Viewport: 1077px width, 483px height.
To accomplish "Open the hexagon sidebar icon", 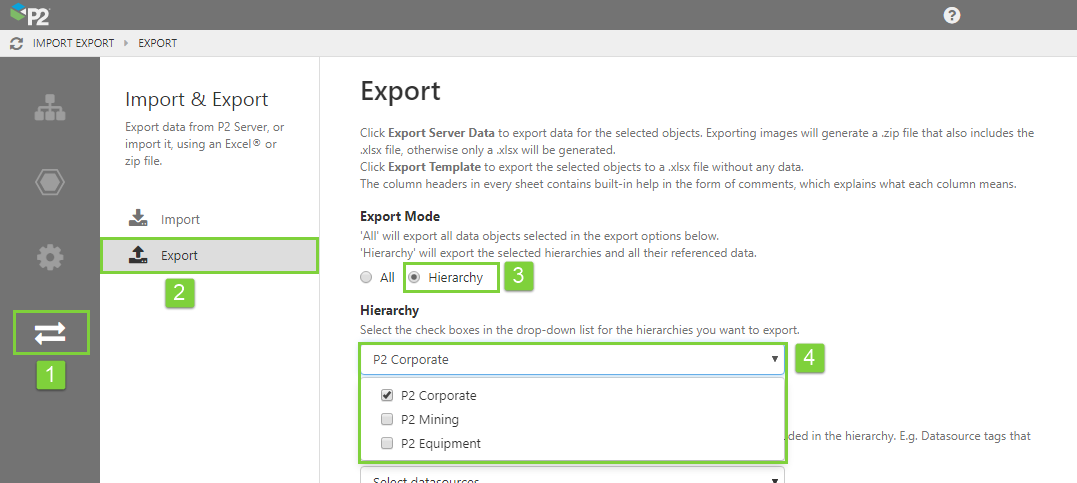I will (x=50, y=183).
